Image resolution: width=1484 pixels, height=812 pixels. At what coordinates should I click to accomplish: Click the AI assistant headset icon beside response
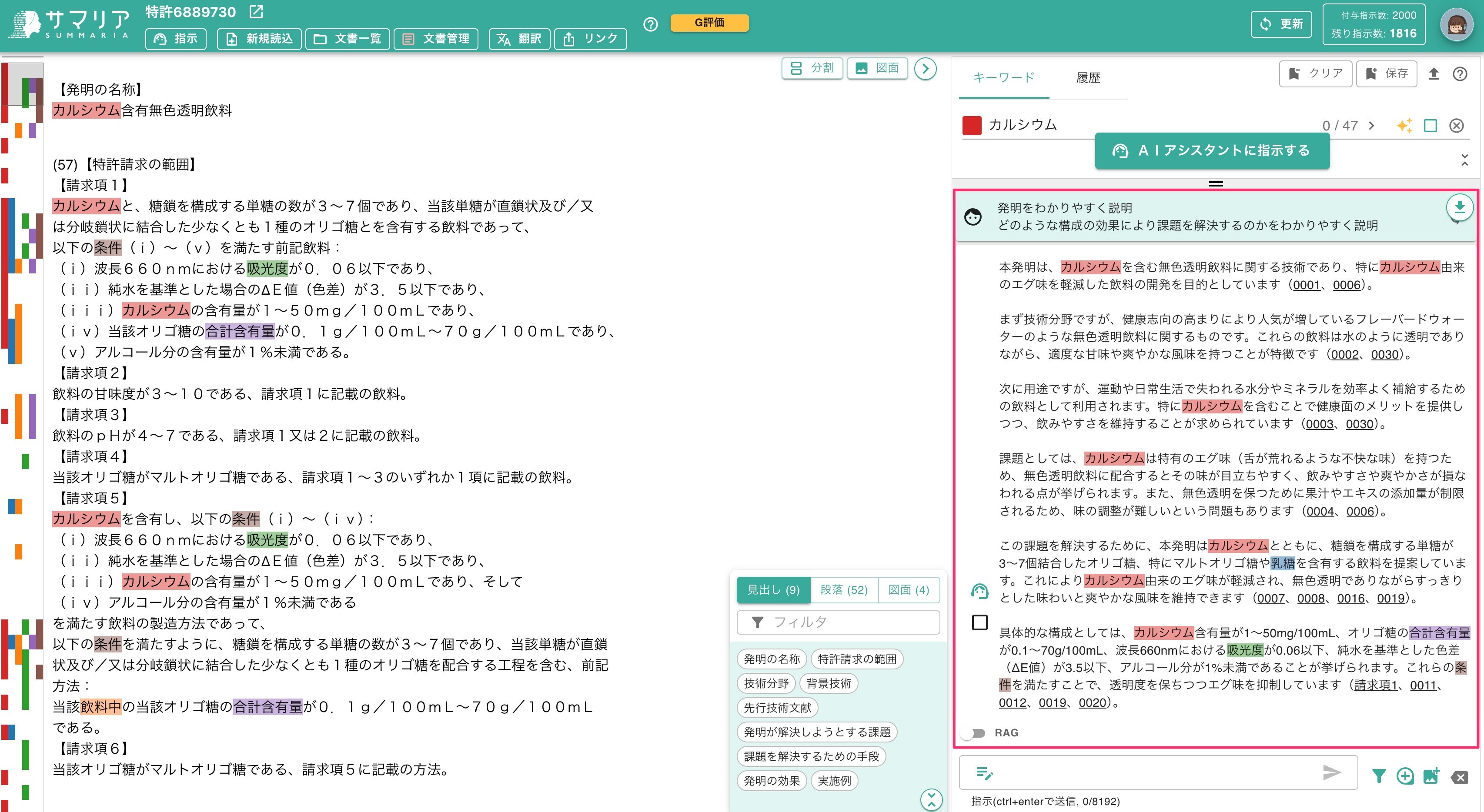979,592
